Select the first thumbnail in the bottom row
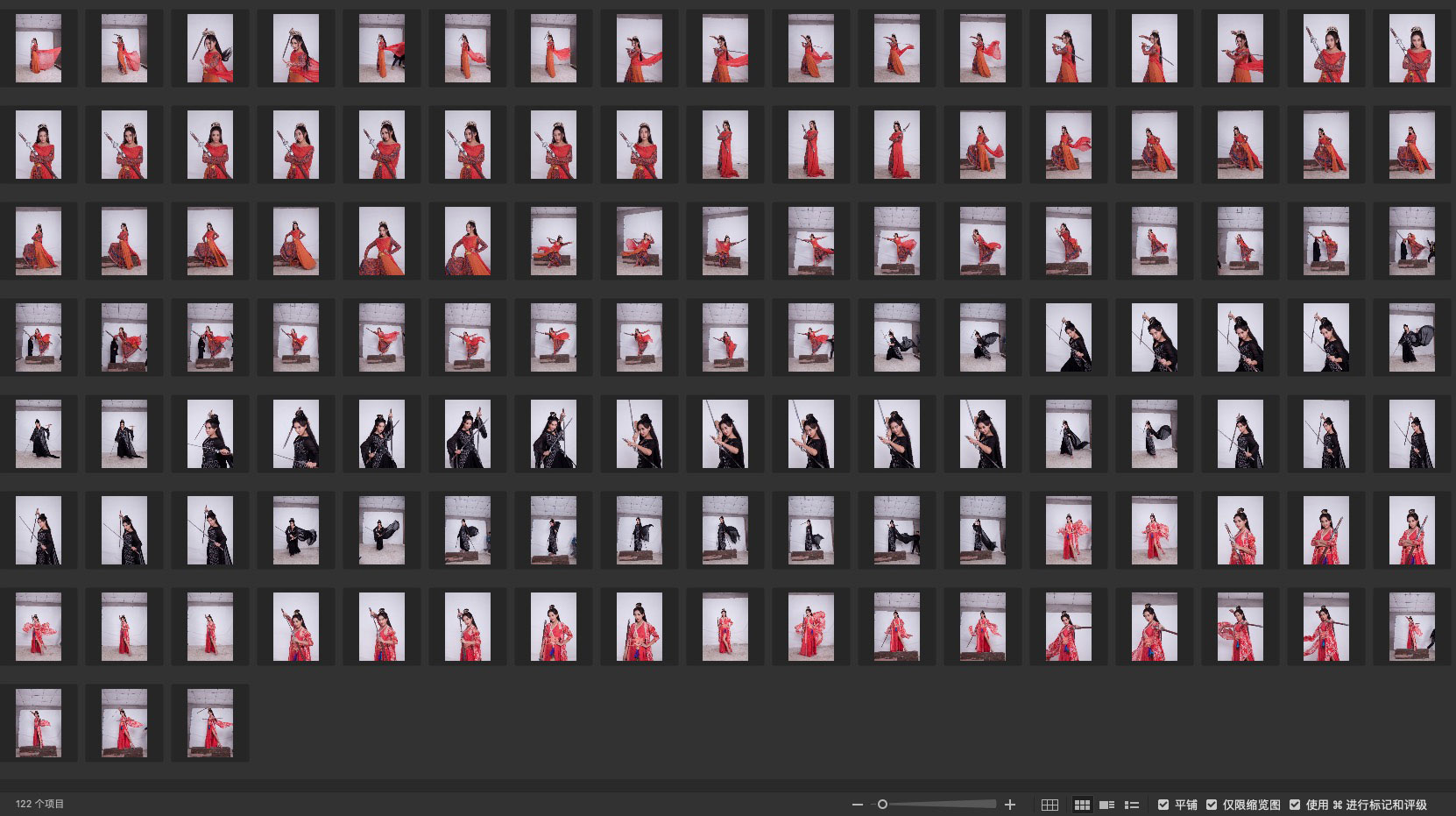Image resolution: width=1456 pixels, height=816 pixels. click(x=39, y=723)
